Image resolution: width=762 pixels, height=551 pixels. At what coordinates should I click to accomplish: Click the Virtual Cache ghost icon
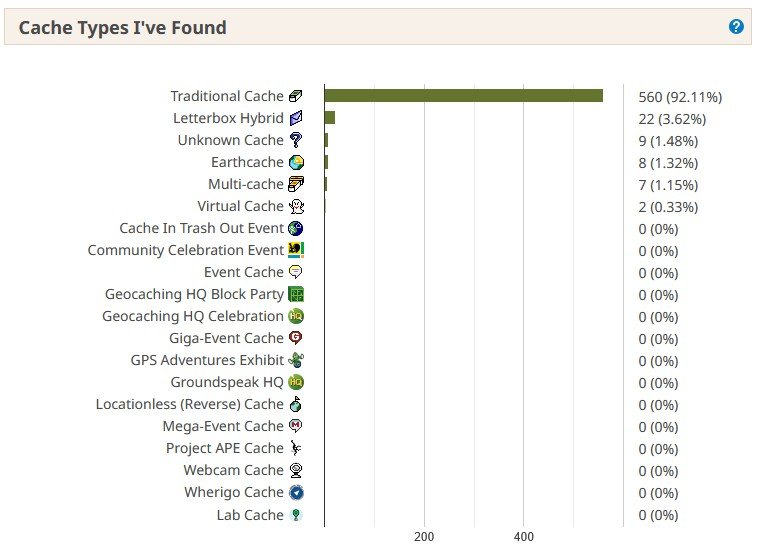296,206
